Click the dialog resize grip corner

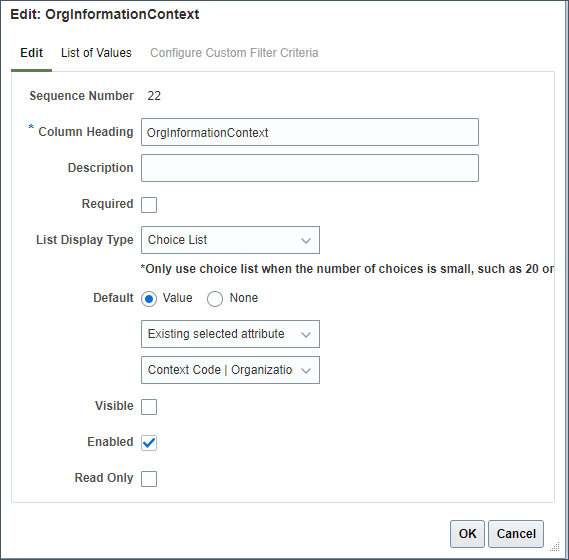coord(555,547)
